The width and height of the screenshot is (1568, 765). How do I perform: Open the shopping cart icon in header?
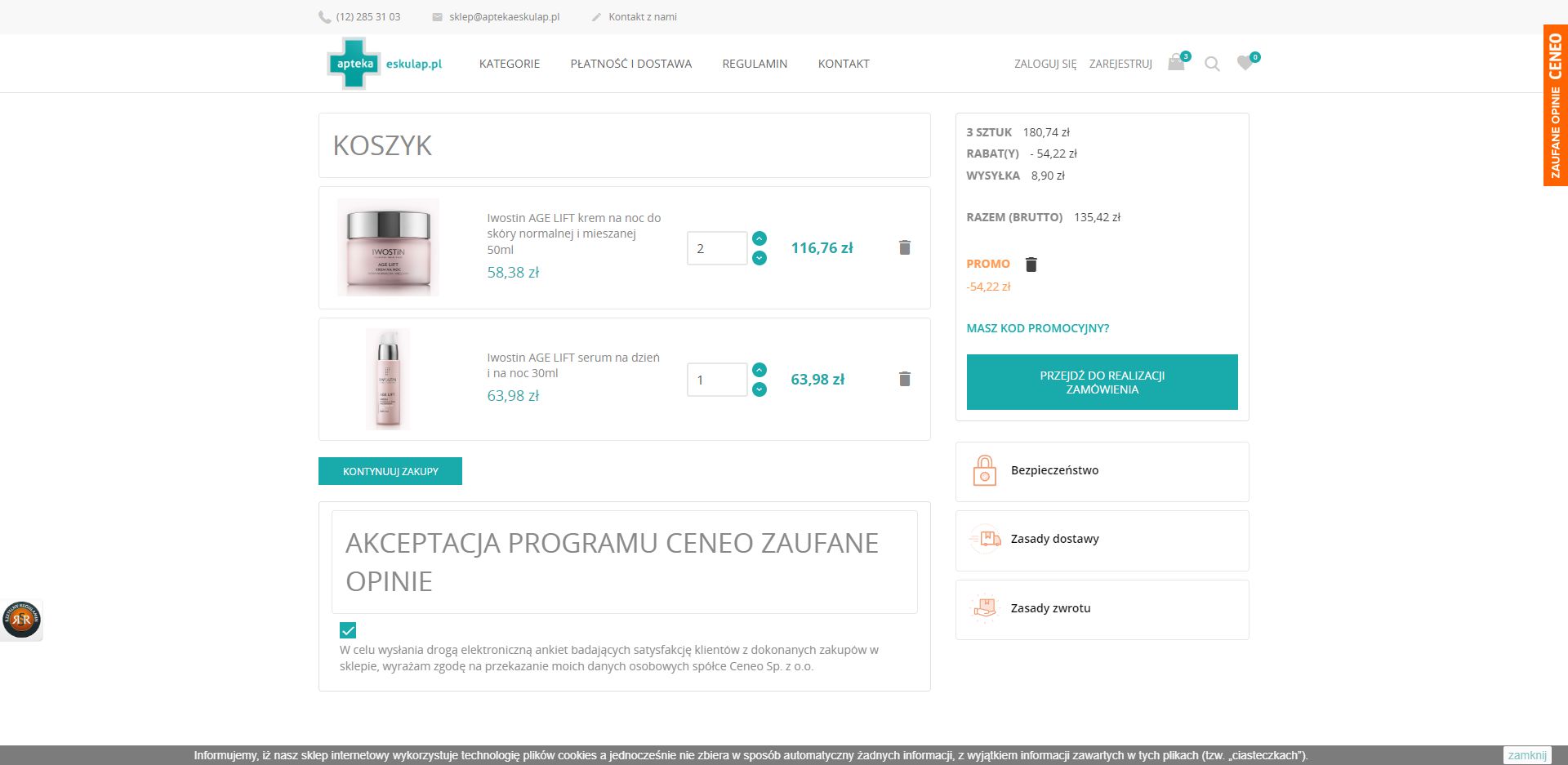(1176, 63)
